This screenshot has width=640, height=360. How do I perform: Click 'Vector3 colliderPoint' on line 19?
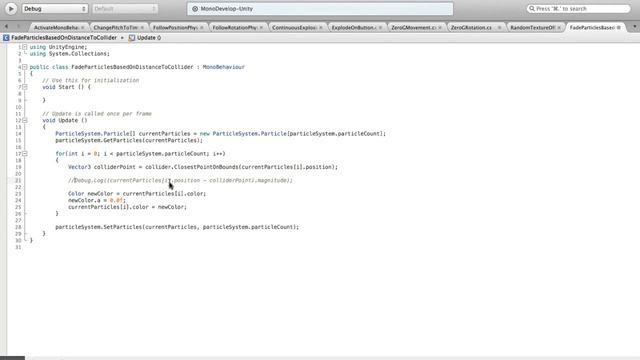coord(102,167)
